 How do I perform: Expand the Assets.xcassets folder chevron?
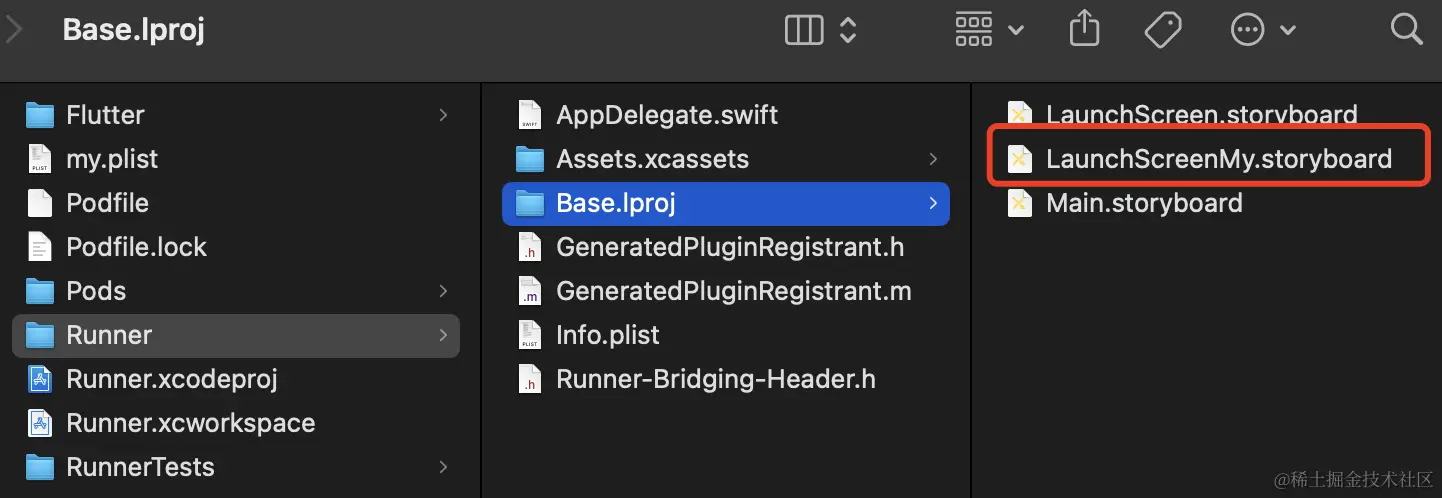pyautogui.click(x=933, y=159)
